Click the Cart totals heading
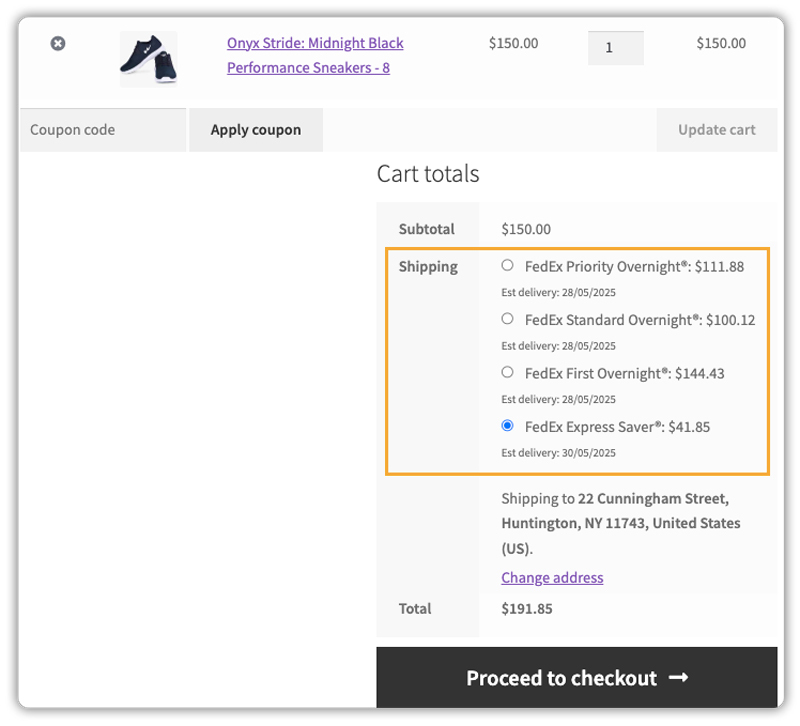This screenshot has height=726, width=800. (x=427, y=173)
